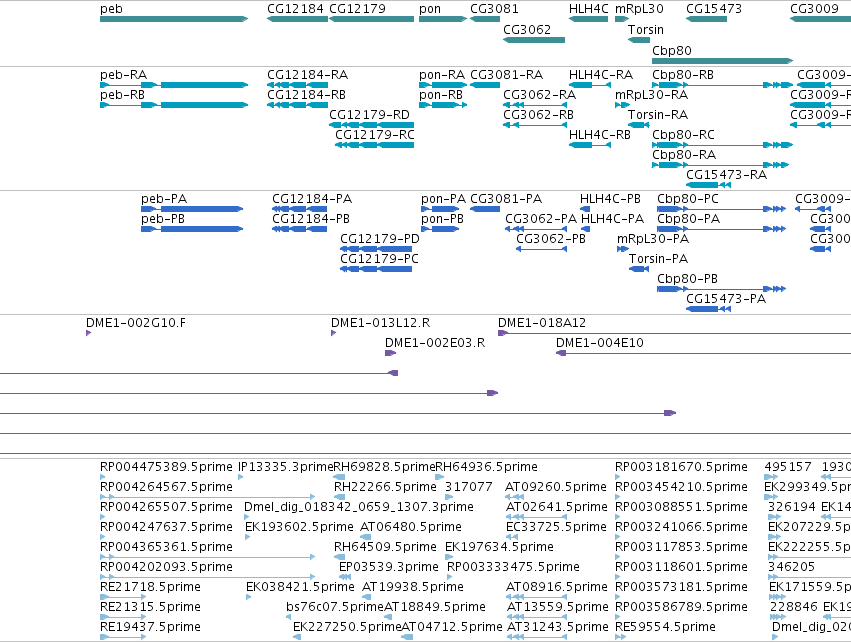Select the CG12184-RA transcript
This screenshot has height=642, width=851.
tap(297, 85)
